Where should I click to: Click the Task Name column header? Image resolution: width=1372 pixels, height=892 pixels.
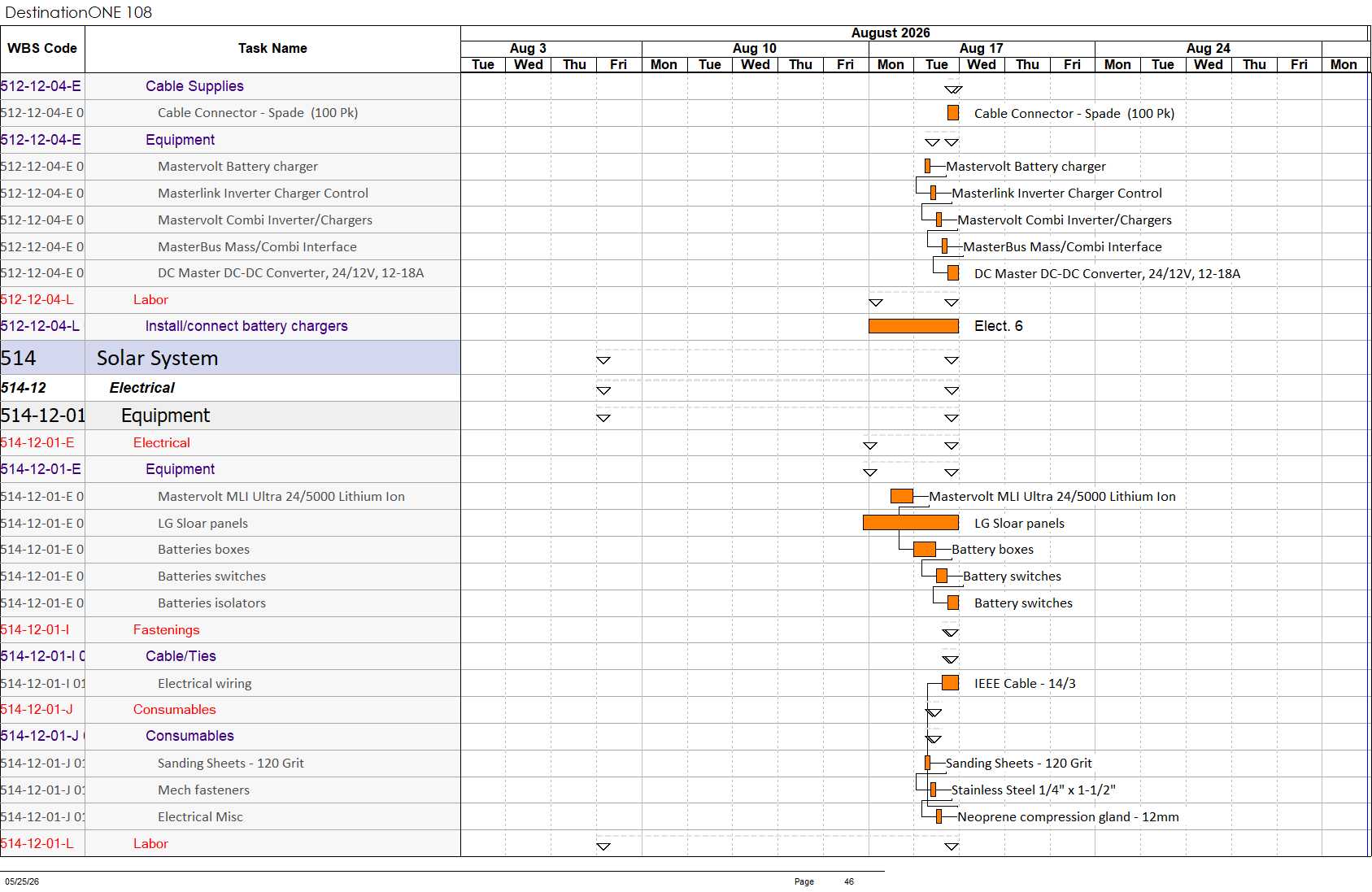click(x=272, y=49)
